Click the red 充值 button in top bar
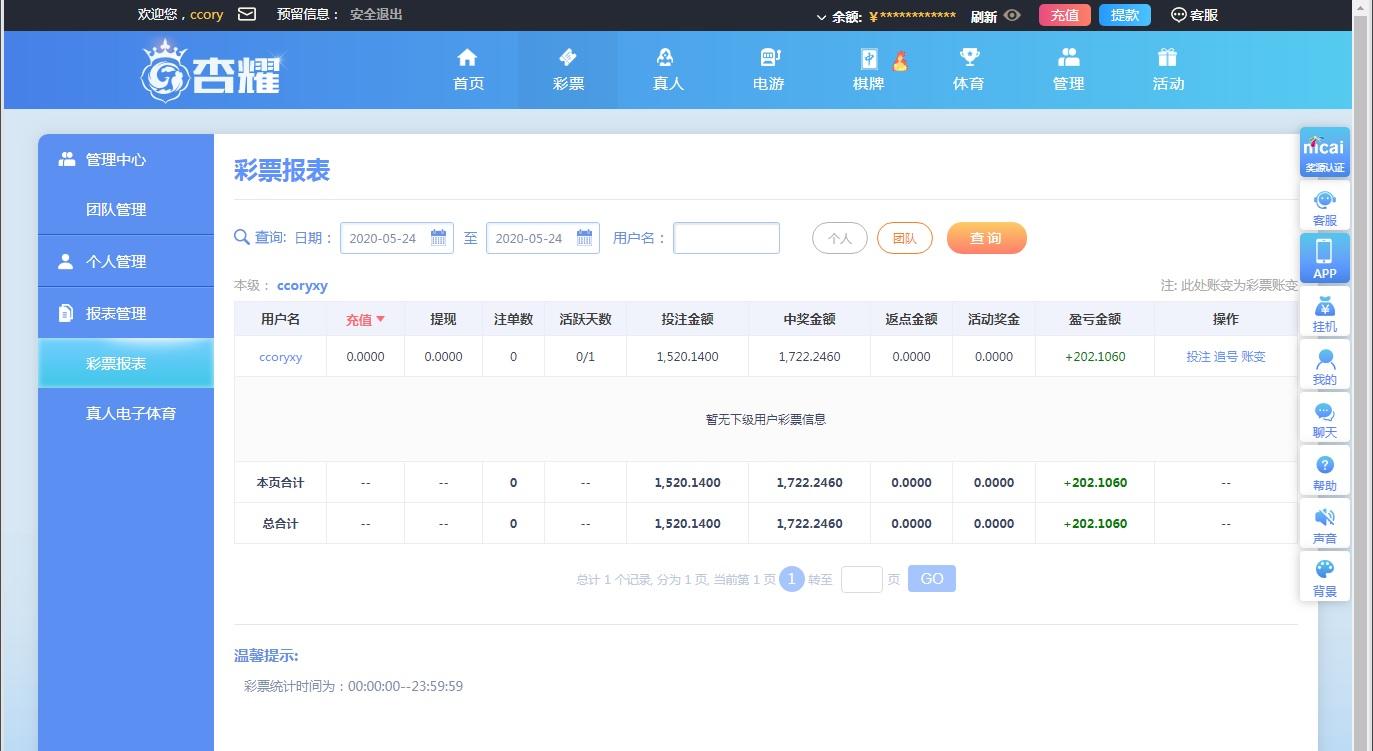 pos(1064,15)
